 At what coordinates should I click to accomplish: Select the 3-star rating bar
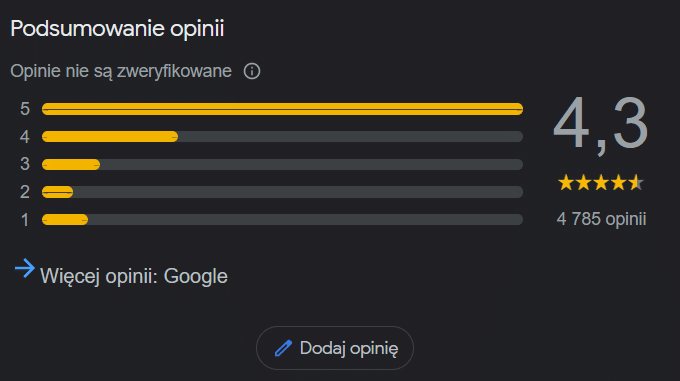(282, 164)
